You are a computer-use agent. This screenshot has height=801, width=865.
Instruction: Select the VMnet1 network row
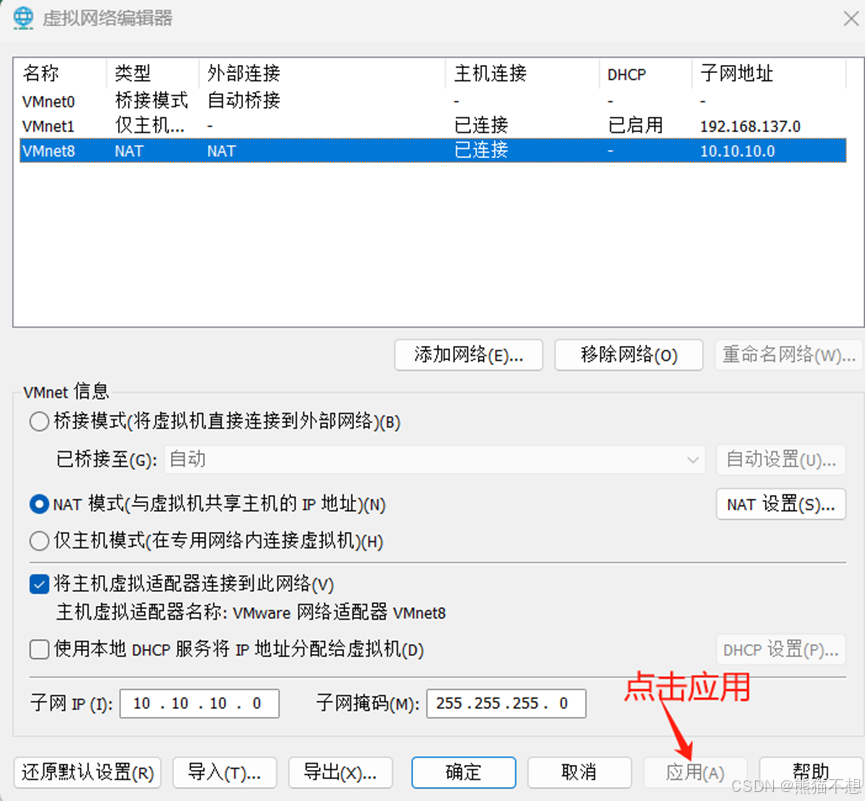pos(433,126)
